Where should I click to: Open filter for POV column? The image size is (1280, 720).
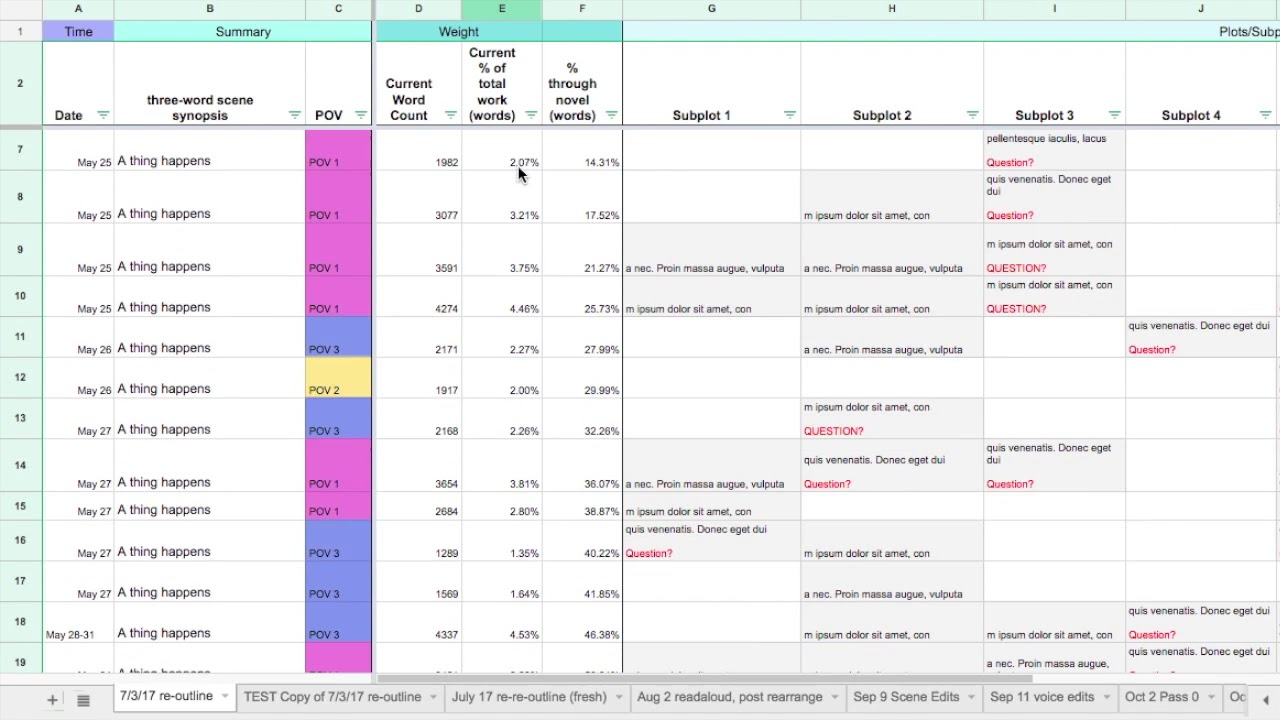point(360,116)
